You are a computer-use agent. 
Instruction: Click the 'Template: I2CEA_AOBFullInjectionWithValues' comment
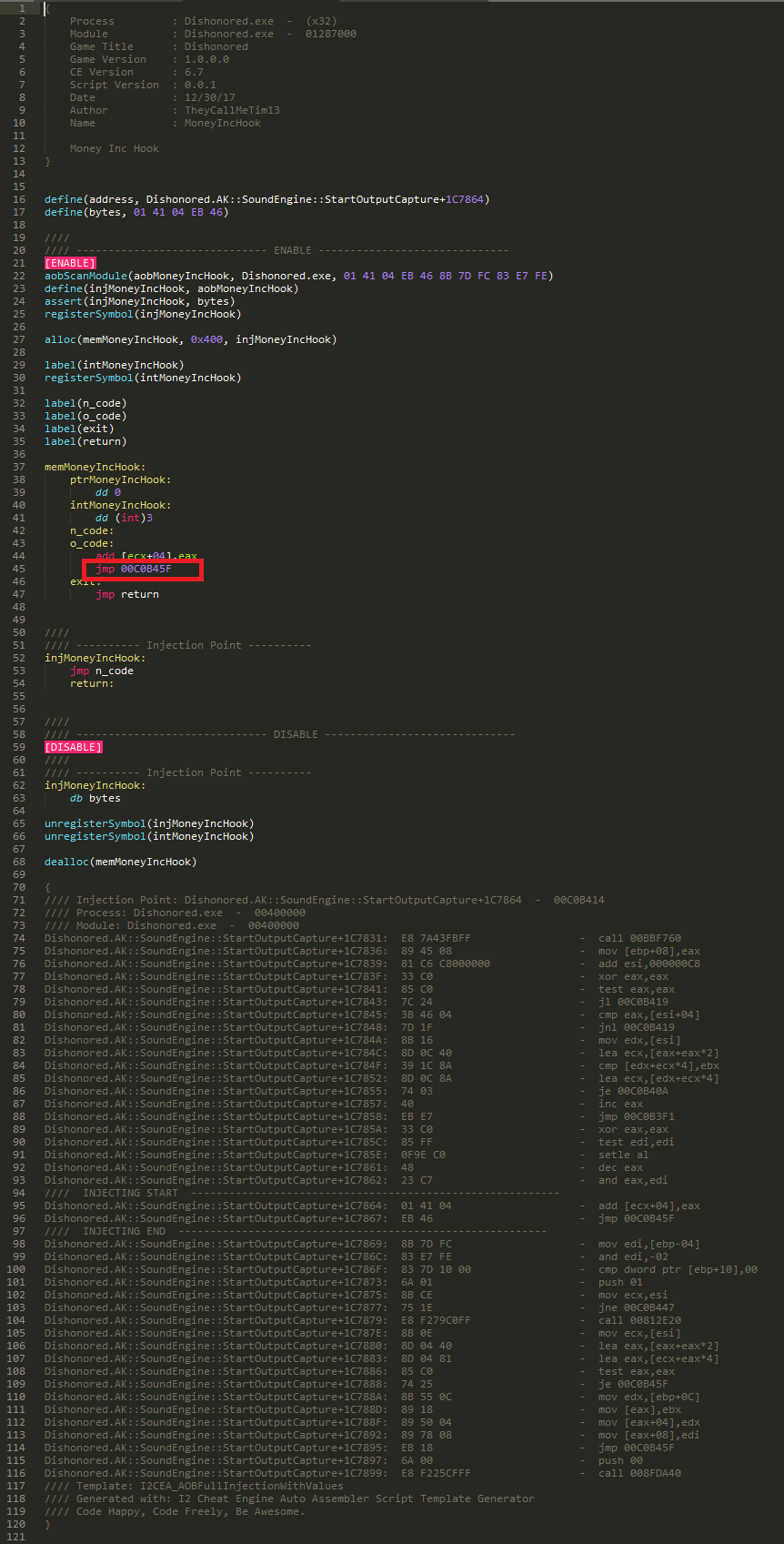(194, 1486)
